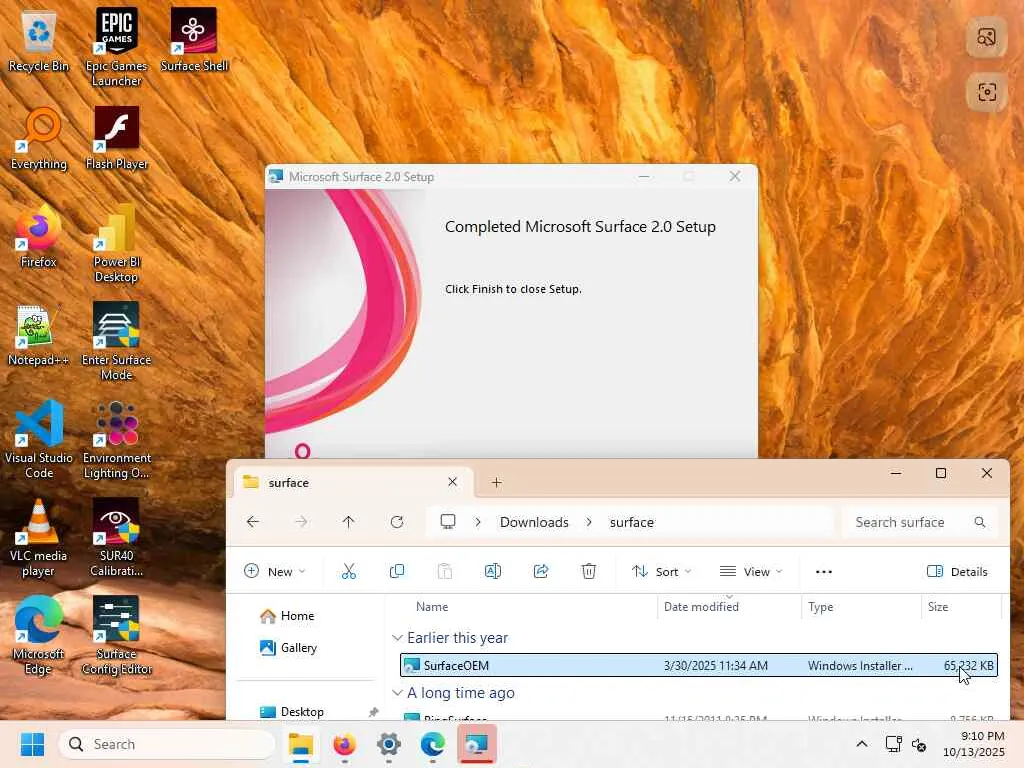Add a new Explorer tab
This screenshot has width=1024, height=768.
click(496, 483)
